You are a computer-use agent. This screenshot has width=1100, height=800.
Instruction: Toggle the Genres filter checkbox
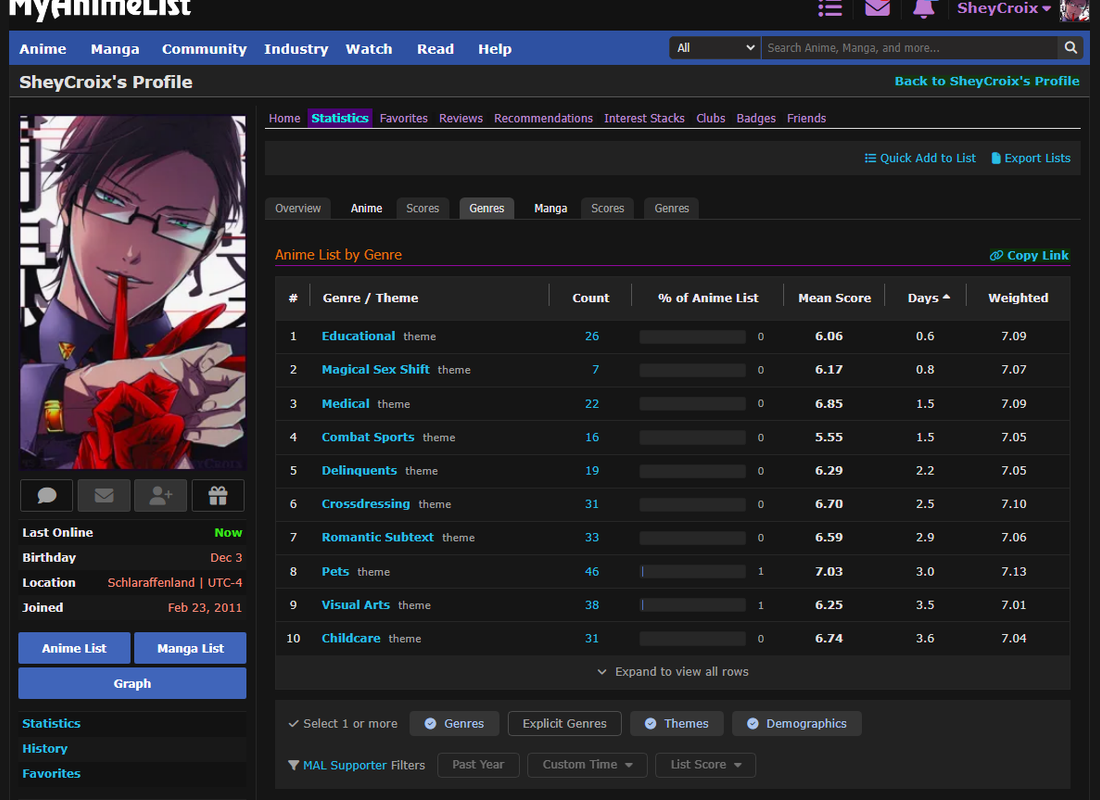point(454,724)
